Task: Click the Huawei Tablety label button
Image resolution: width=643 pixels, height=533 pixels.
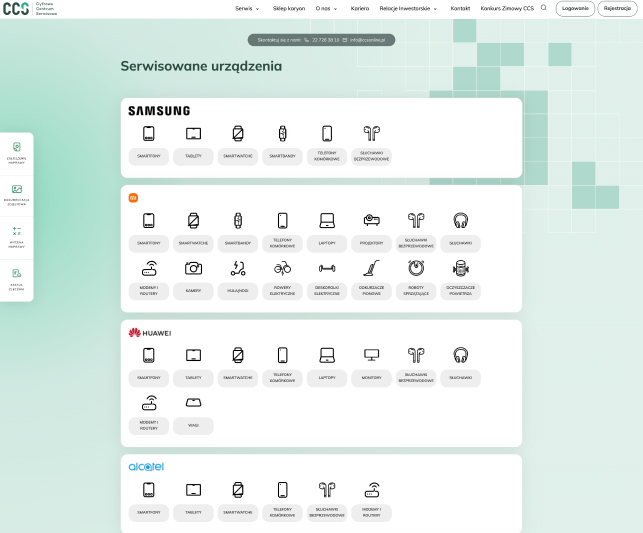Action: pyautogui.click(x=193, y=378)
